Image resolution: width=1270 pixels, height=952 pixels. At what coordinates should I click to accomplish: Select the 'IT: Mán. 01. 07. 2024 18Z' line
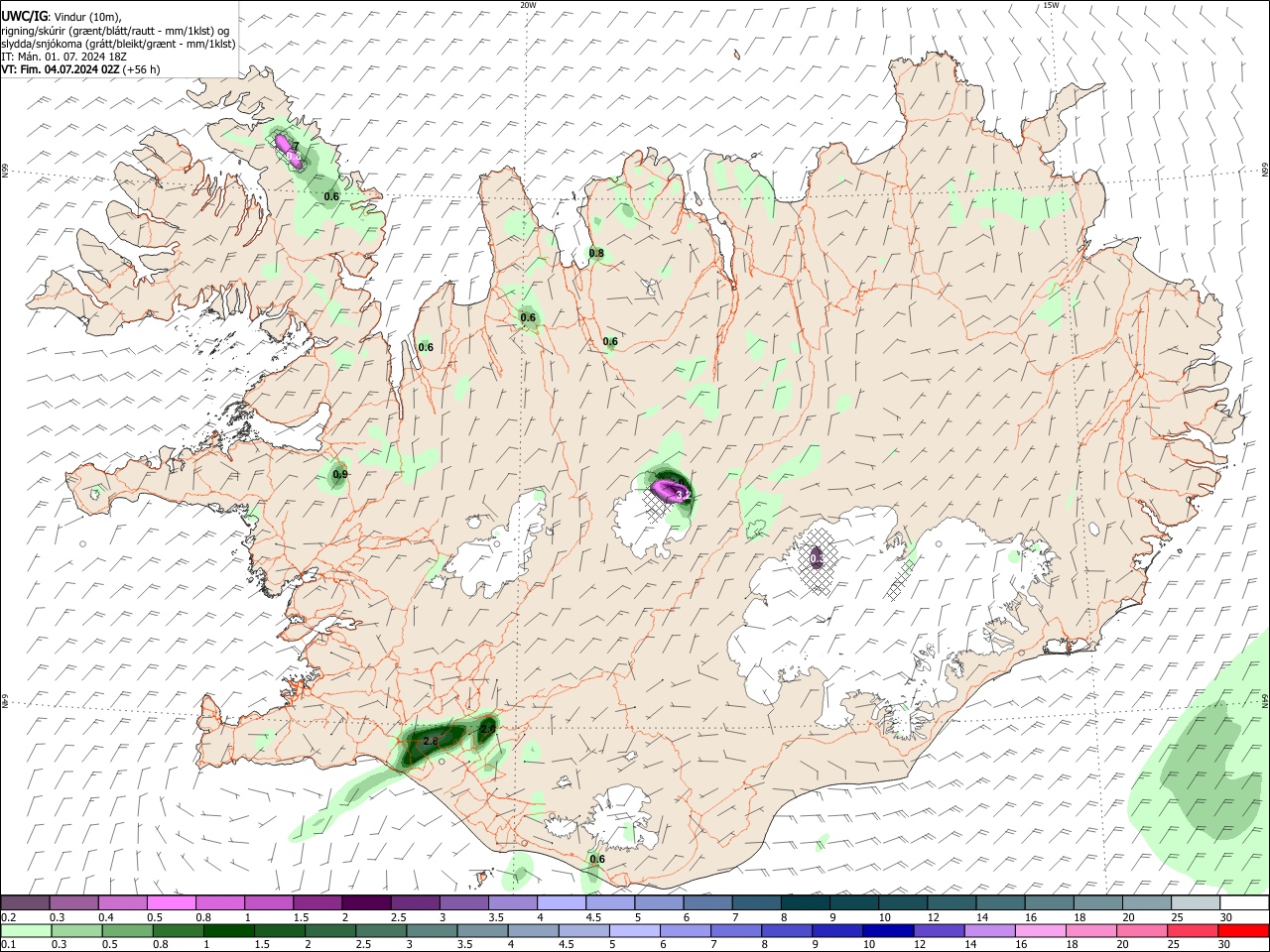(x=62, y=57)
